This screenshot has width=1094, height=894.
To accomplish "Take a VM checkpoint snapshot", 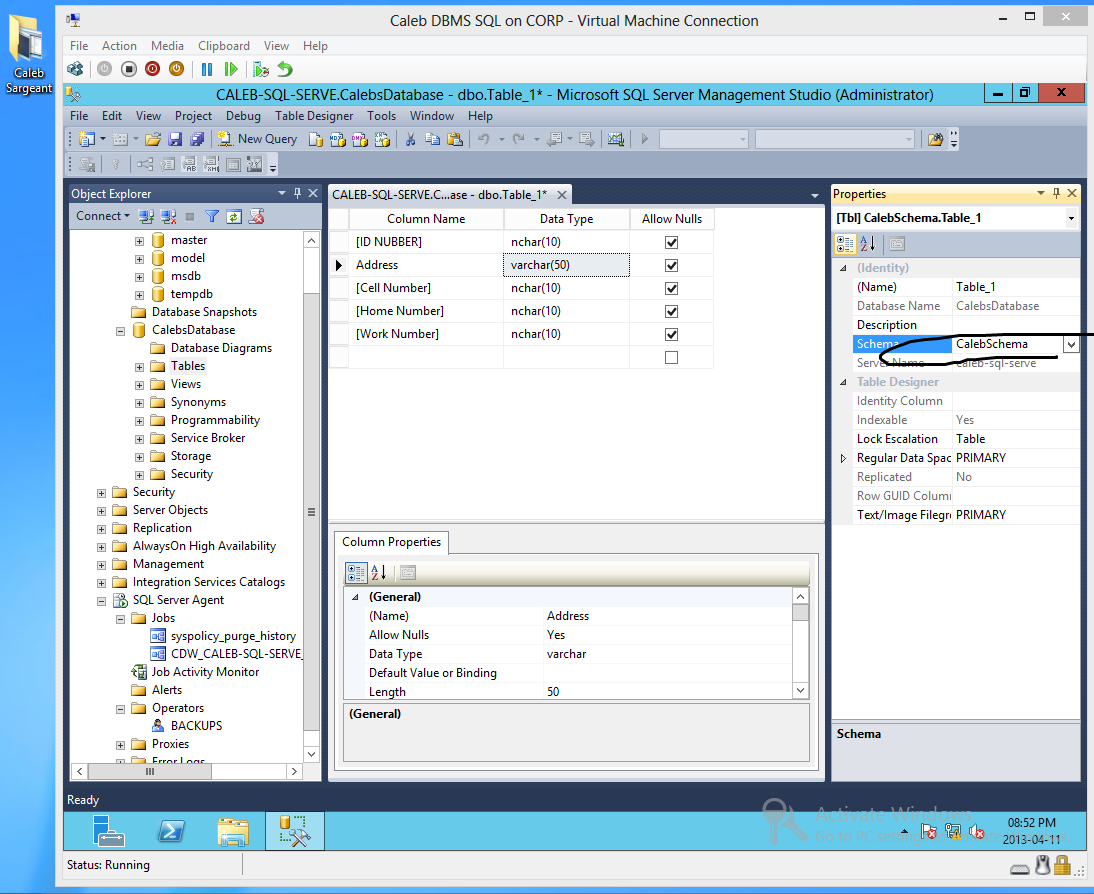I will click(261, 69).
